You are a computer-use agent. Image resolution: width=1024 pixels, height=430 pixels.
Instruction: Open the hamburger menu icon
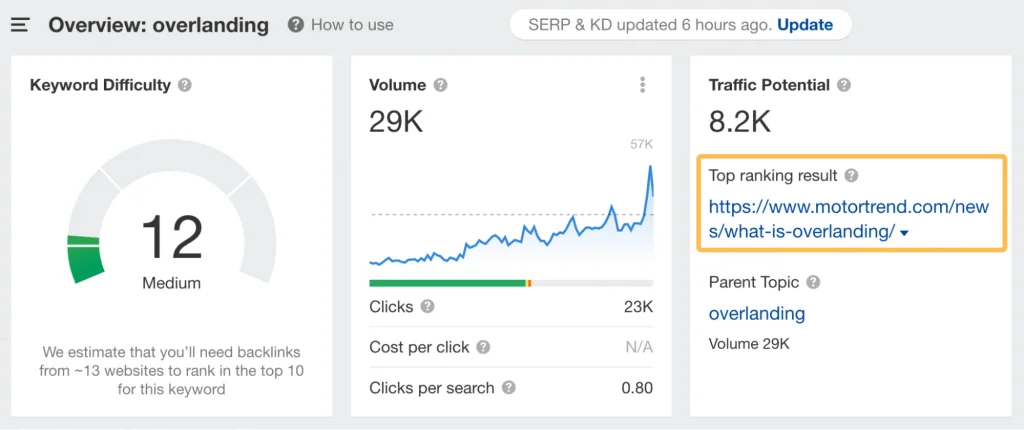[x=20, y=25]
